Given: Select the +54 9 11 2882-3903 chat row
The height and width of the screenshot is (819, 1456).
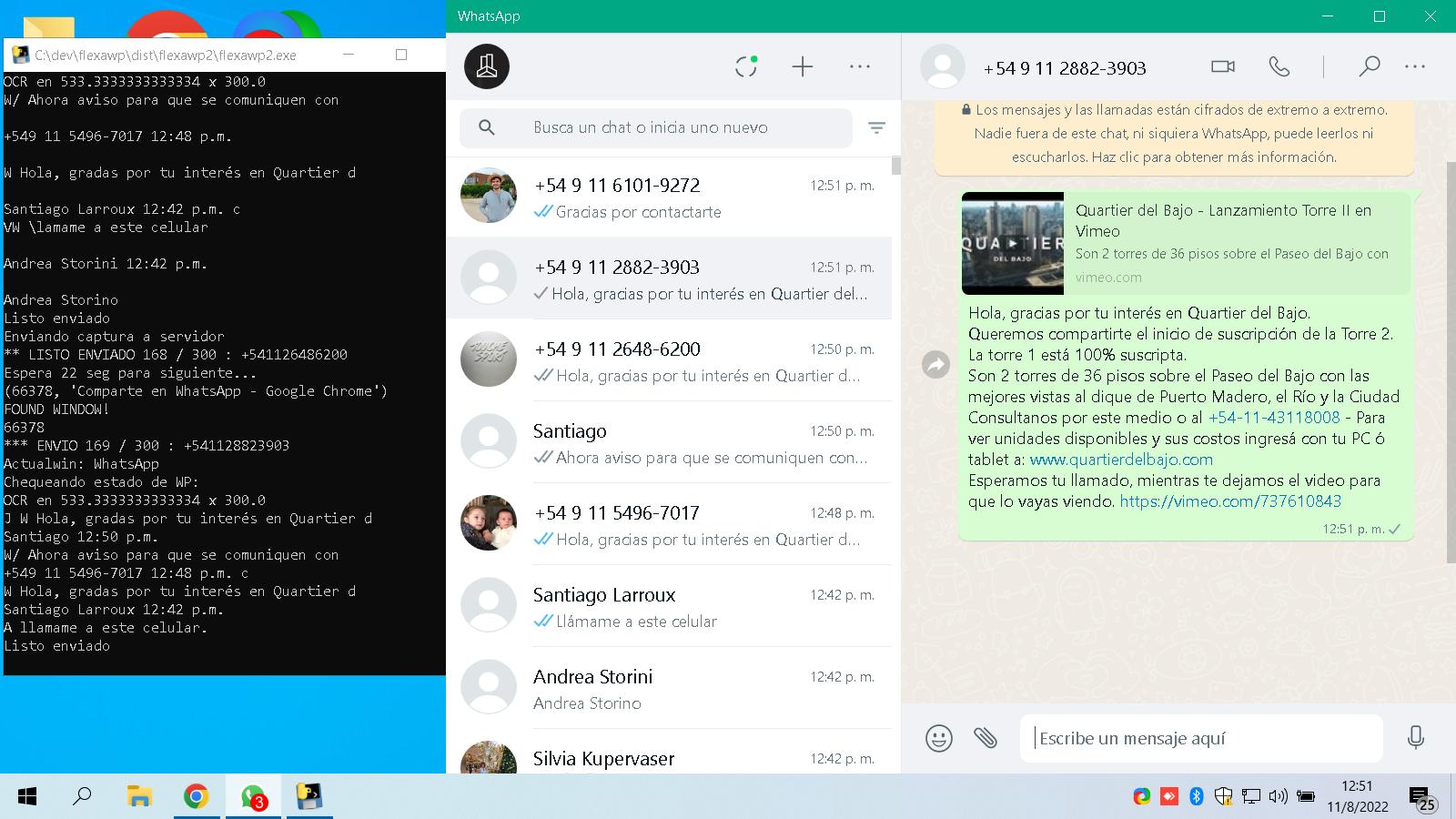Looking at the screenshot, I should click(x=669, y=278).
